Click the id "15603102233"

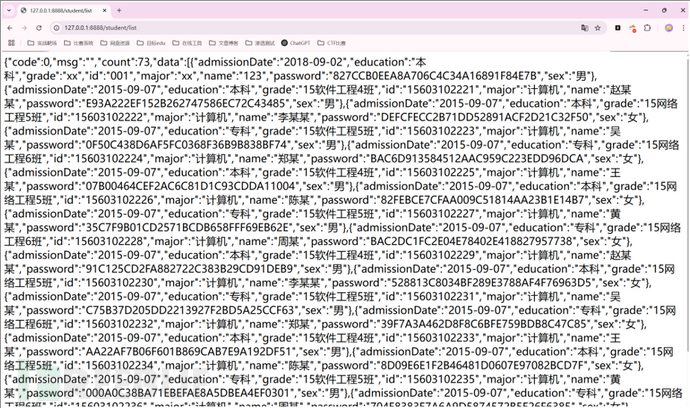[443, 338]
